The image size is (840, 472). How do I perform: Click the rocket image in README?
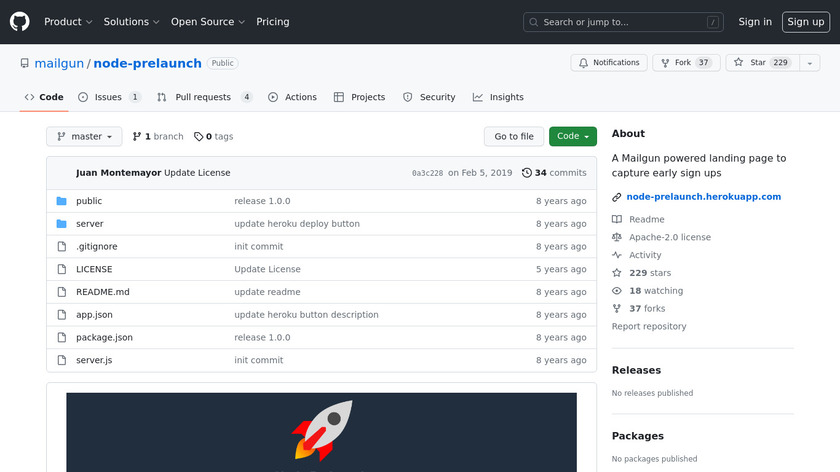tap(321, 430)
